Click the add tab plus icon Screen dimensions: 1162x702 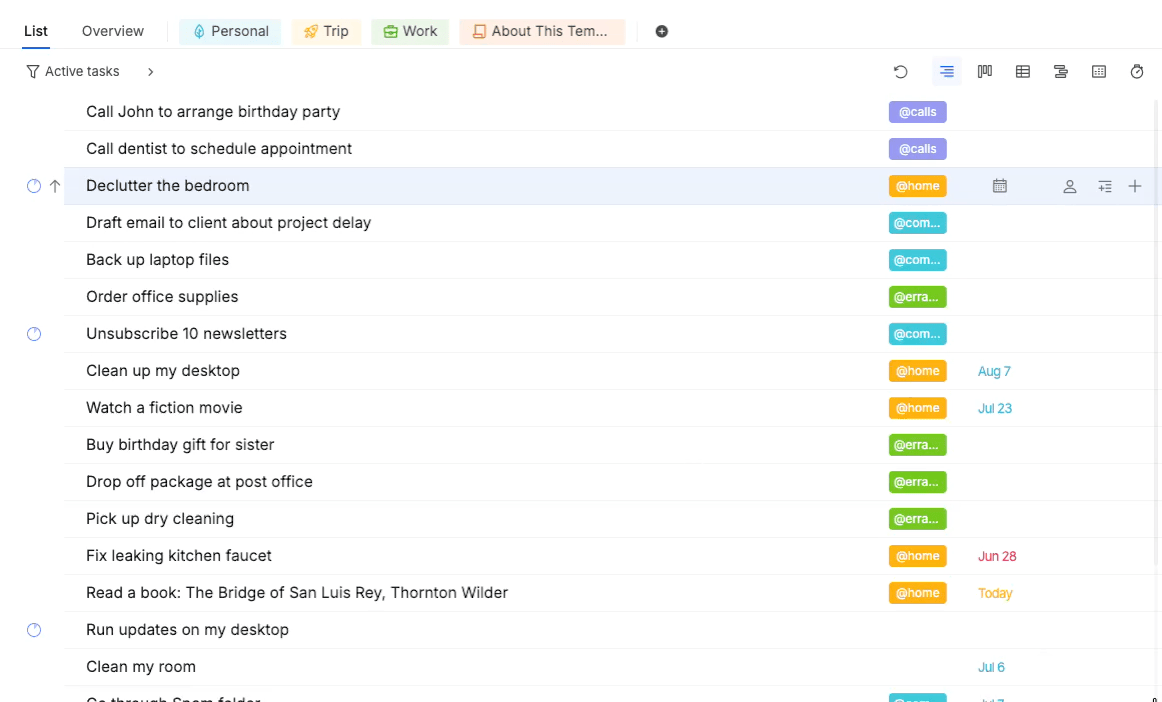click(662, 31)
